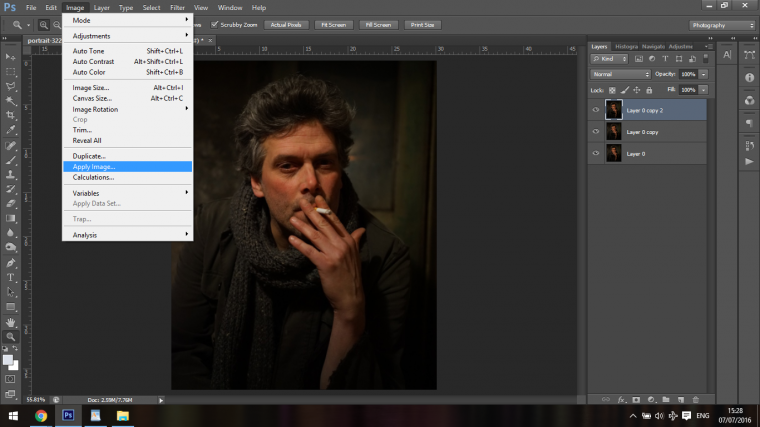Click the Actual Pixels button

286,25
